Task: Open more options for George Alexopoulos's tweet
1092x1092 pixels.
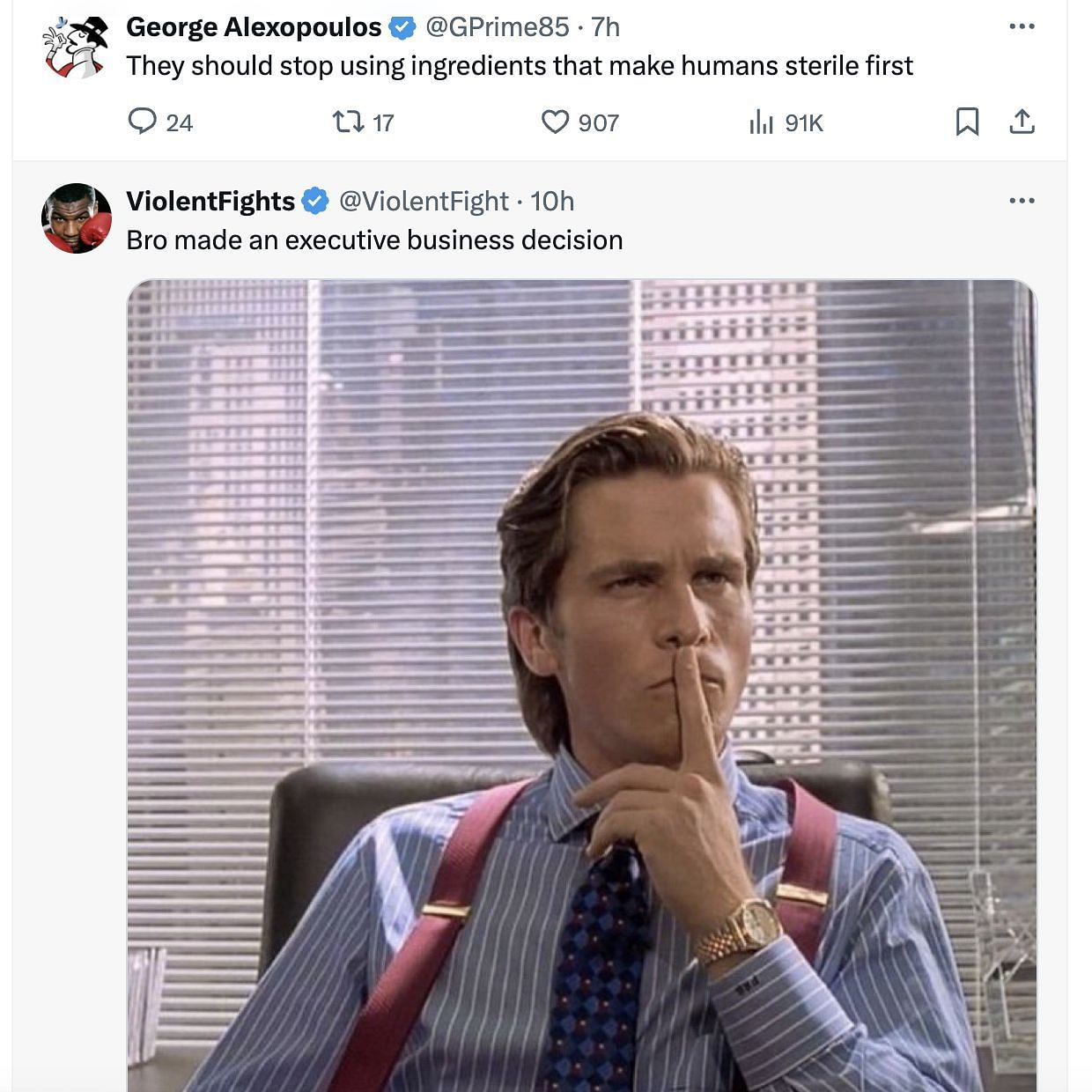Action: 1022,26
